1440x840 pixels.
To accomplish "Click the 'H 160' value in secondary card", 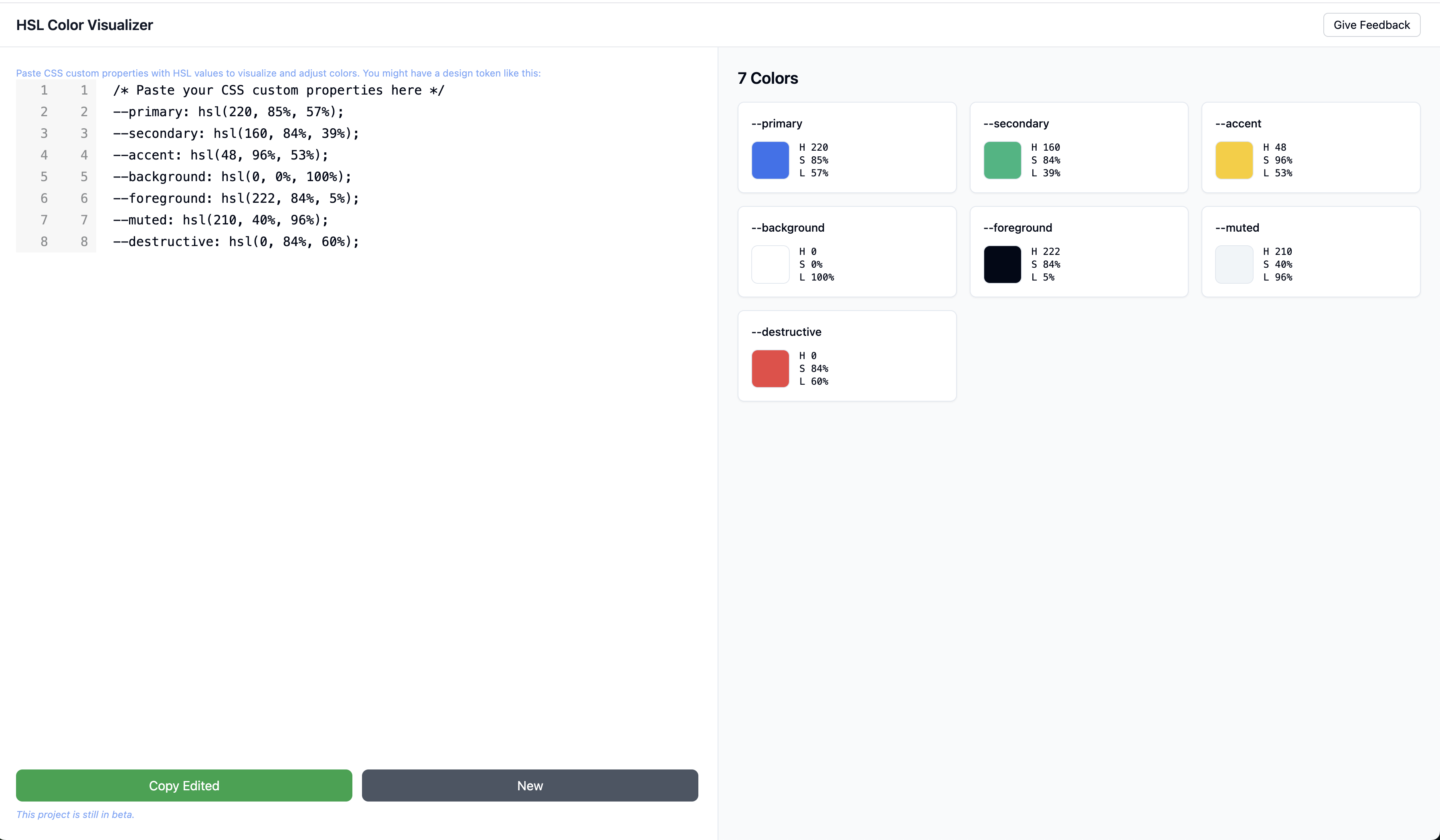I will tap(1046, 147).
